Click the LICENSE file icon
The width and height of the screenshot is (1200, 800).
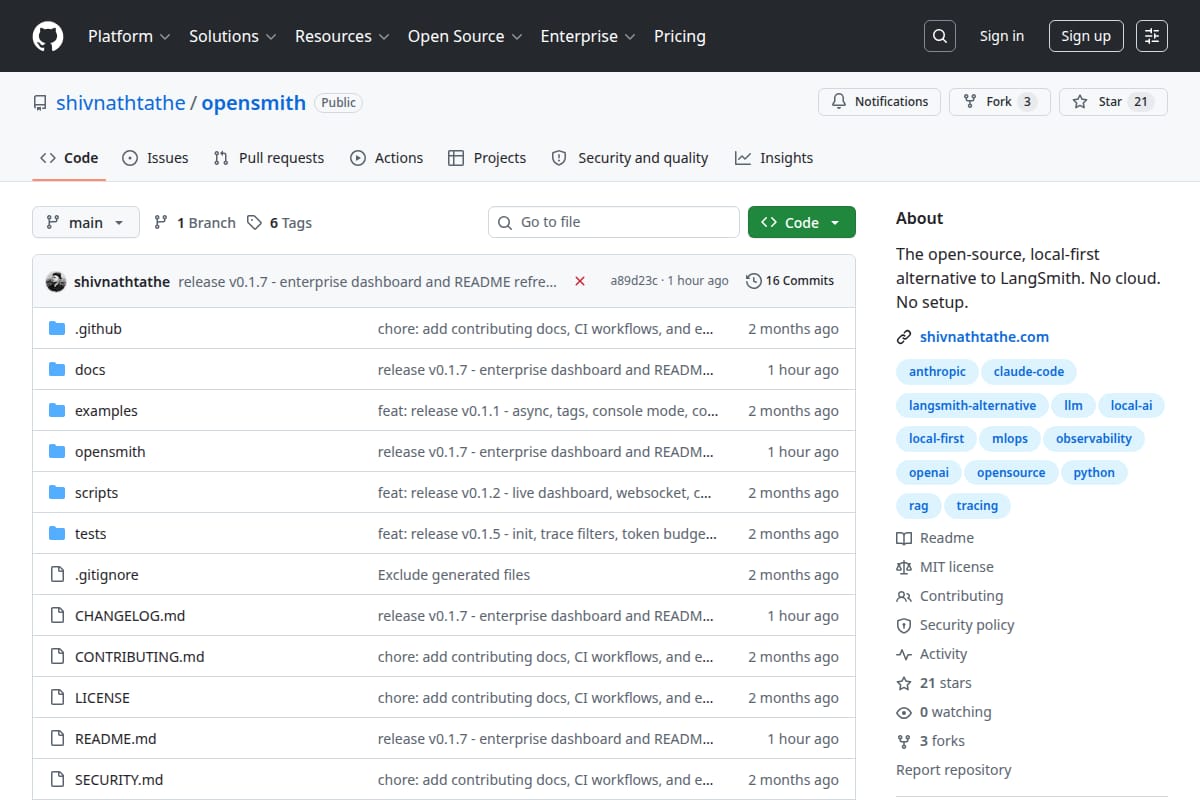[x=57, y=698]
